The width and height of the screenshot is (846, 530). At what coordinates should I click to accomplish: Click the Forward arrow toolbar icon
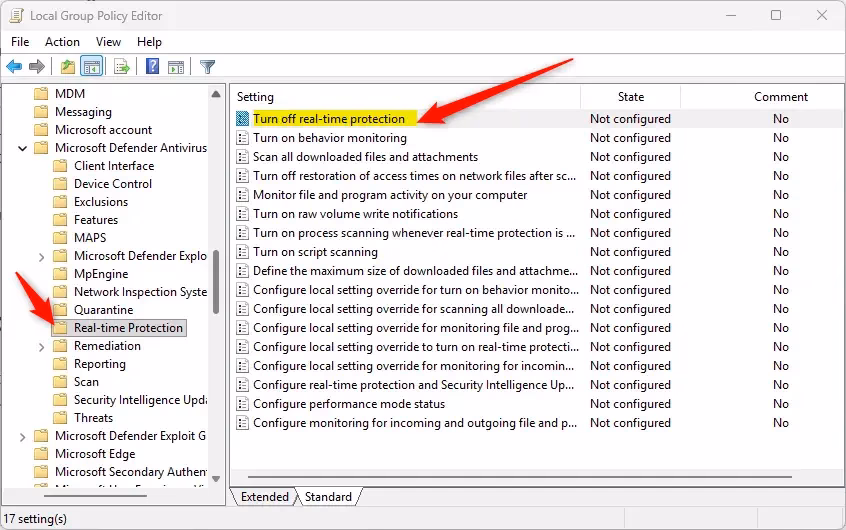tap(37, 67)
